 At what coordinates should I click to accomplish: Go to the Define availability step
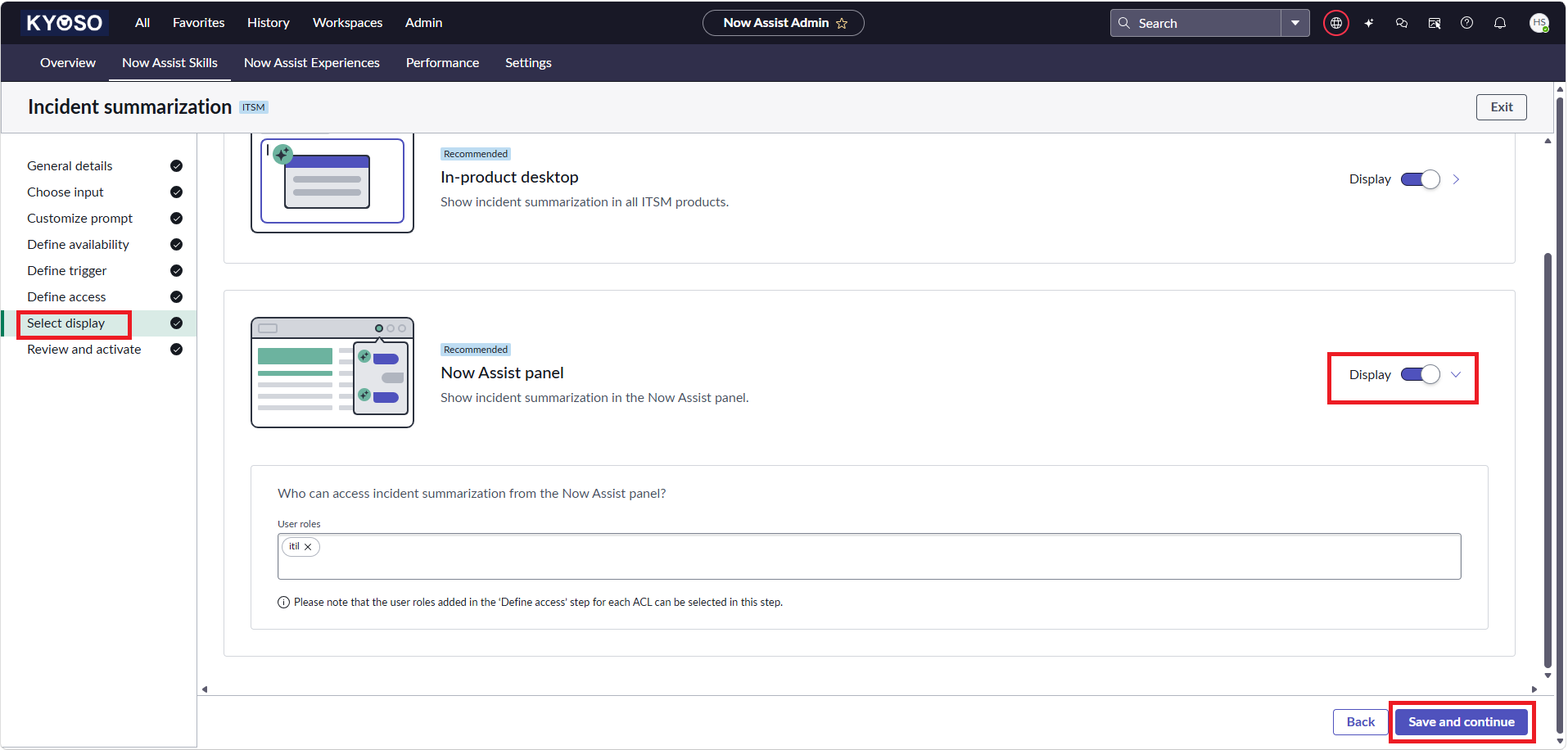pyautogui.click(x=79, y=245)
